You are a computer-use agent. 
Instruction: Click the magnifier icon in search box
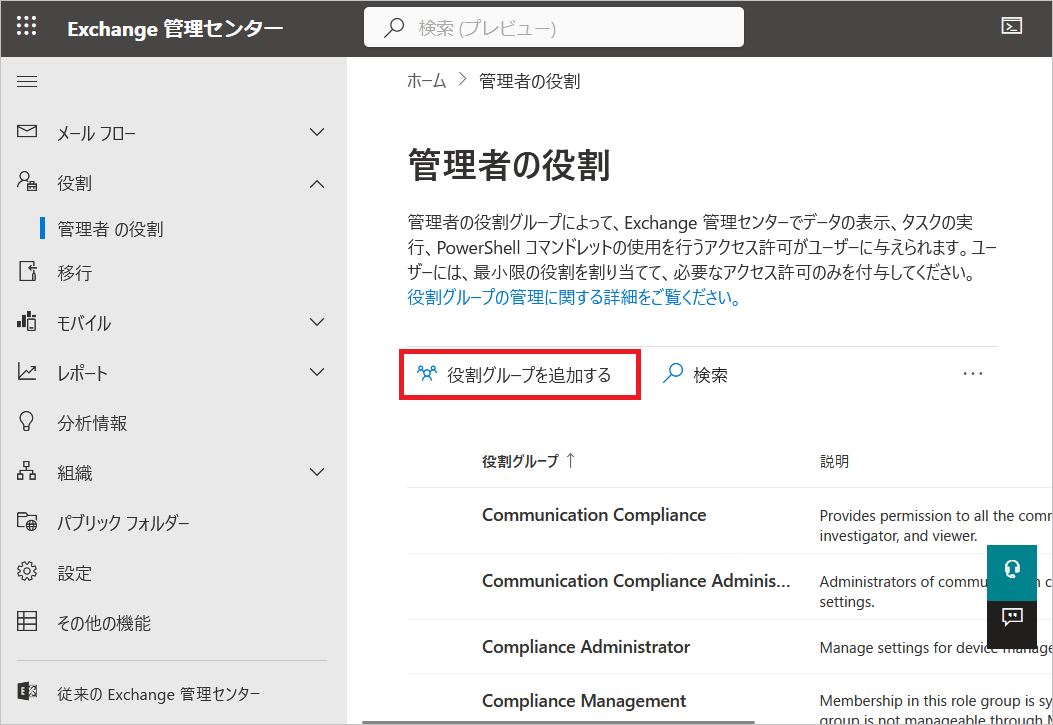[394, 28]
